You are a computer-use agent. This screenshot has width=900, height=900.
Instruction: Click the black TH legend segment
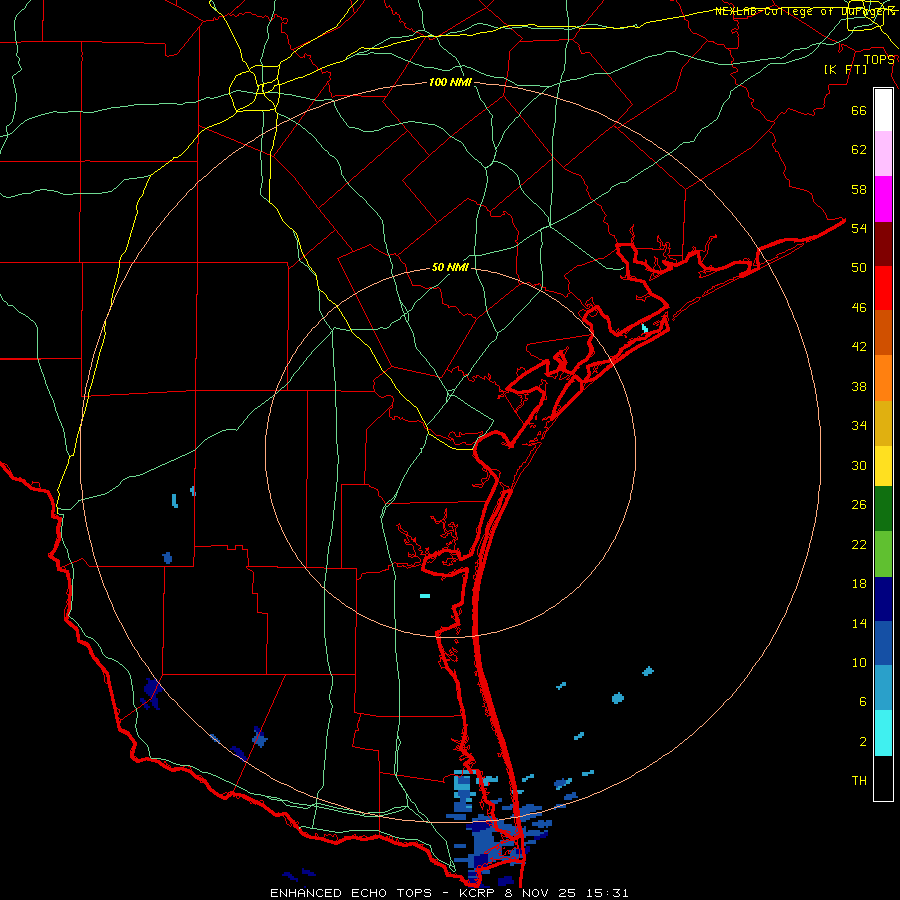click(x=883, y=778)
